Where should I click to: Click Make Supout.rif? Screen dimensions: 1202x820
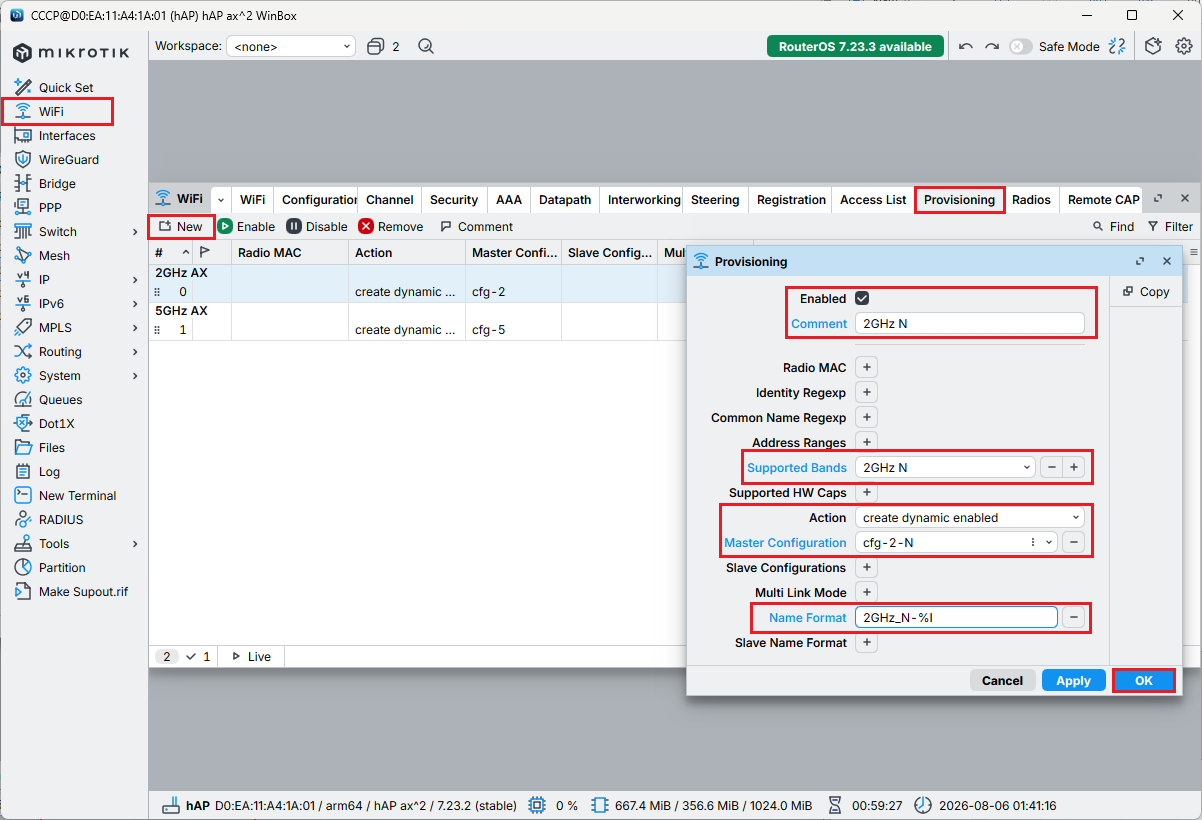[83, 592]
